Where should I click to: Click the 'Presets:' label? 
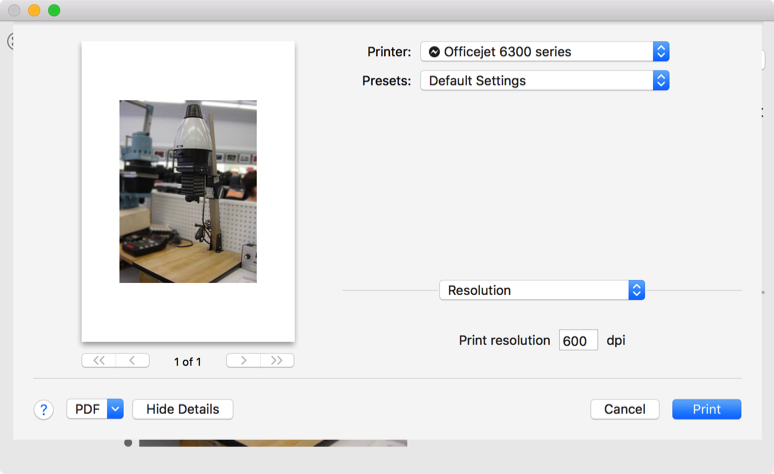pyautogui.click(x=387, y=80)
